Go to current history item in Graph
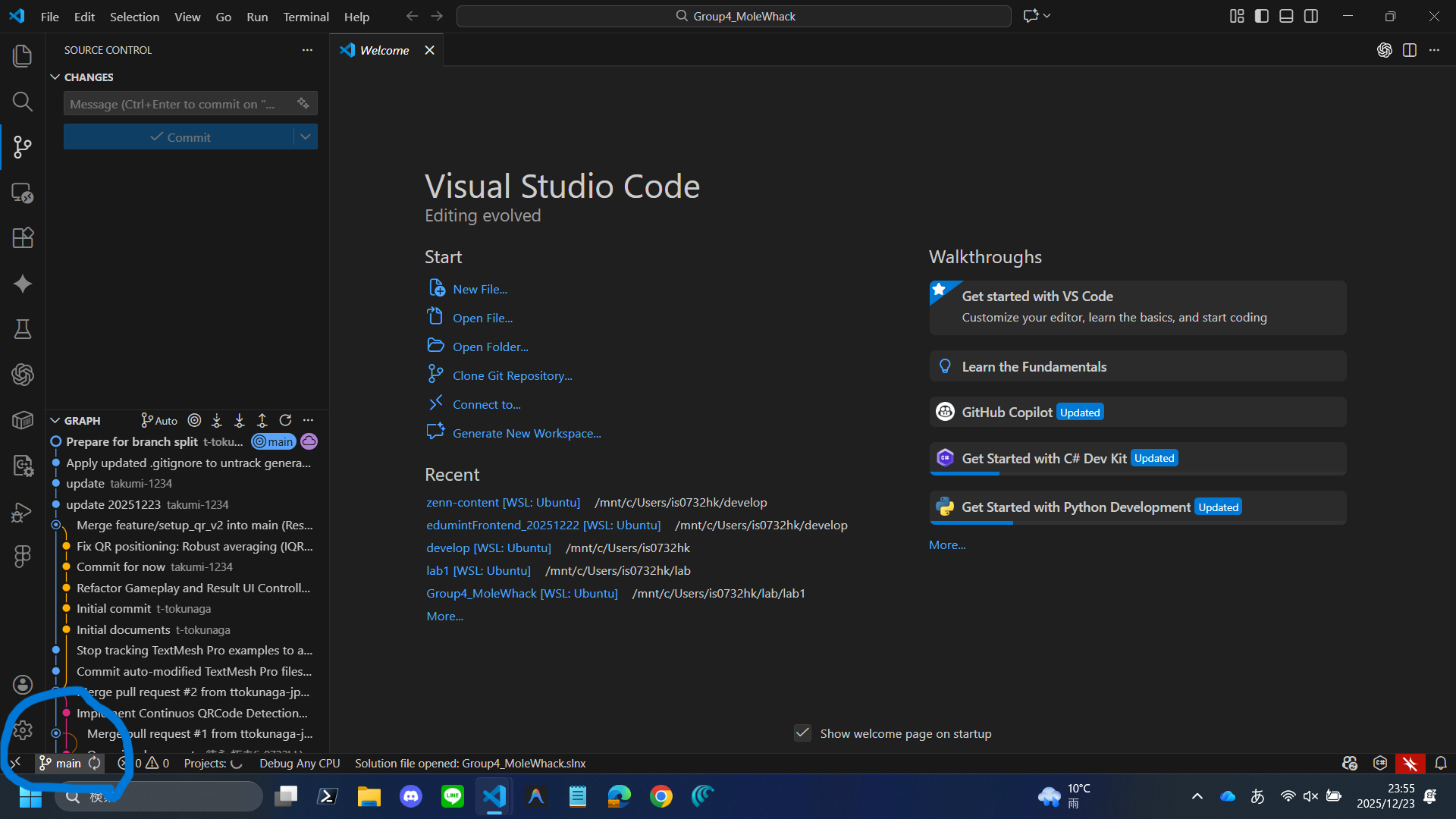 click(x=194, y=420)
